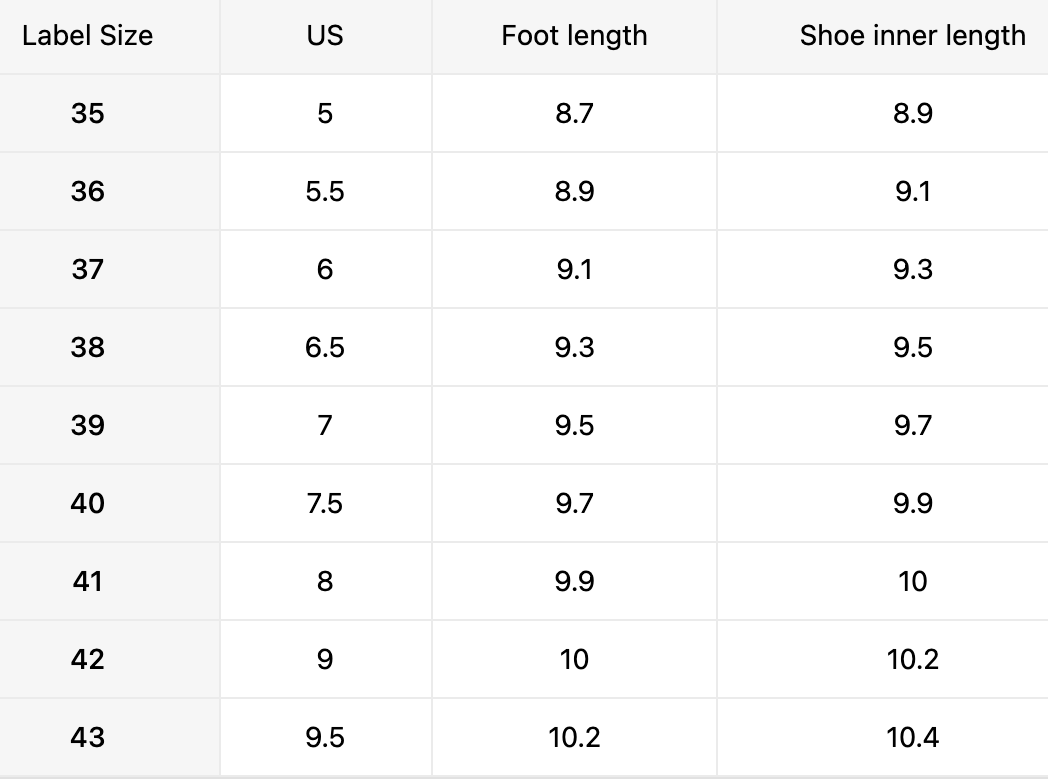Image resolution: width=1048 pixels, height=780 pixels.
Task: Click US size 7.5 cell
Action: click(x=325, y=503)
